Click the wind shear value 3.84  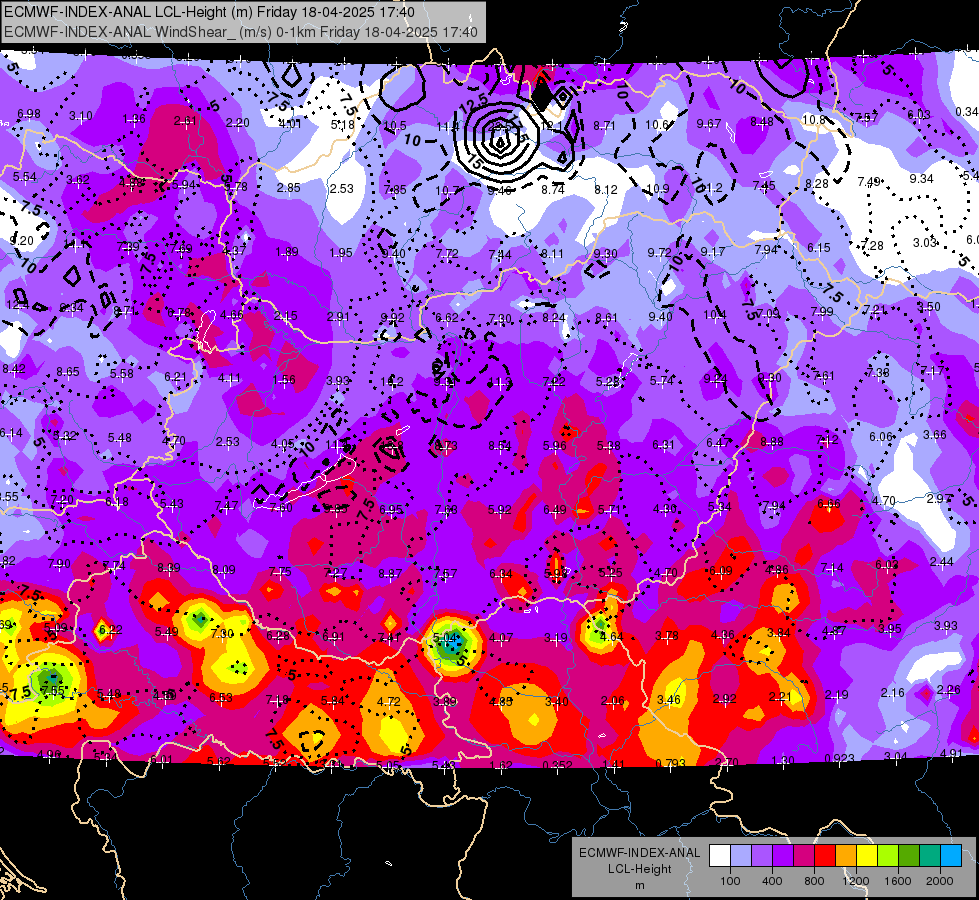click(779, 633)
